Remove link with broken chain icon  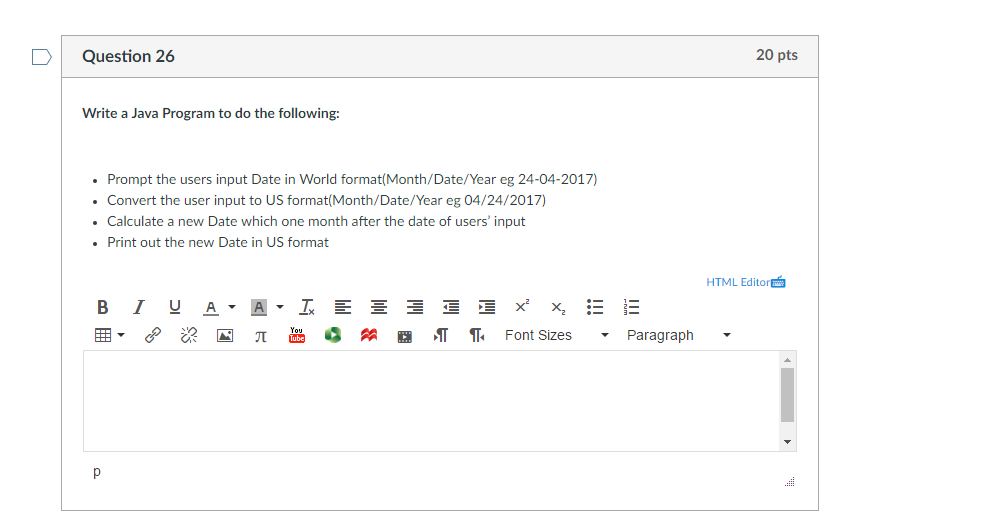click(x=189, y=335)
